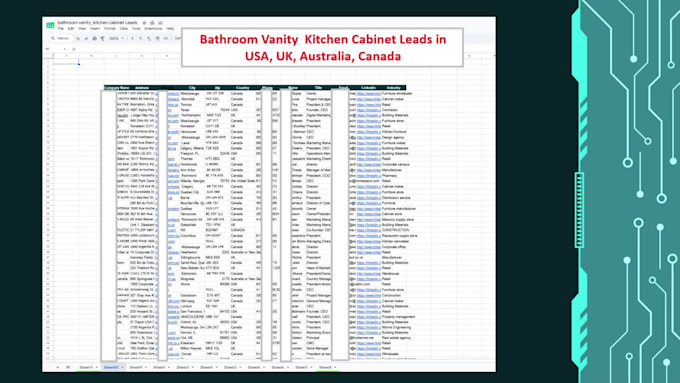Viewport: 680px width, 383px height.
Task: Apply percent format from the toolbar
Action: (141, 38)
